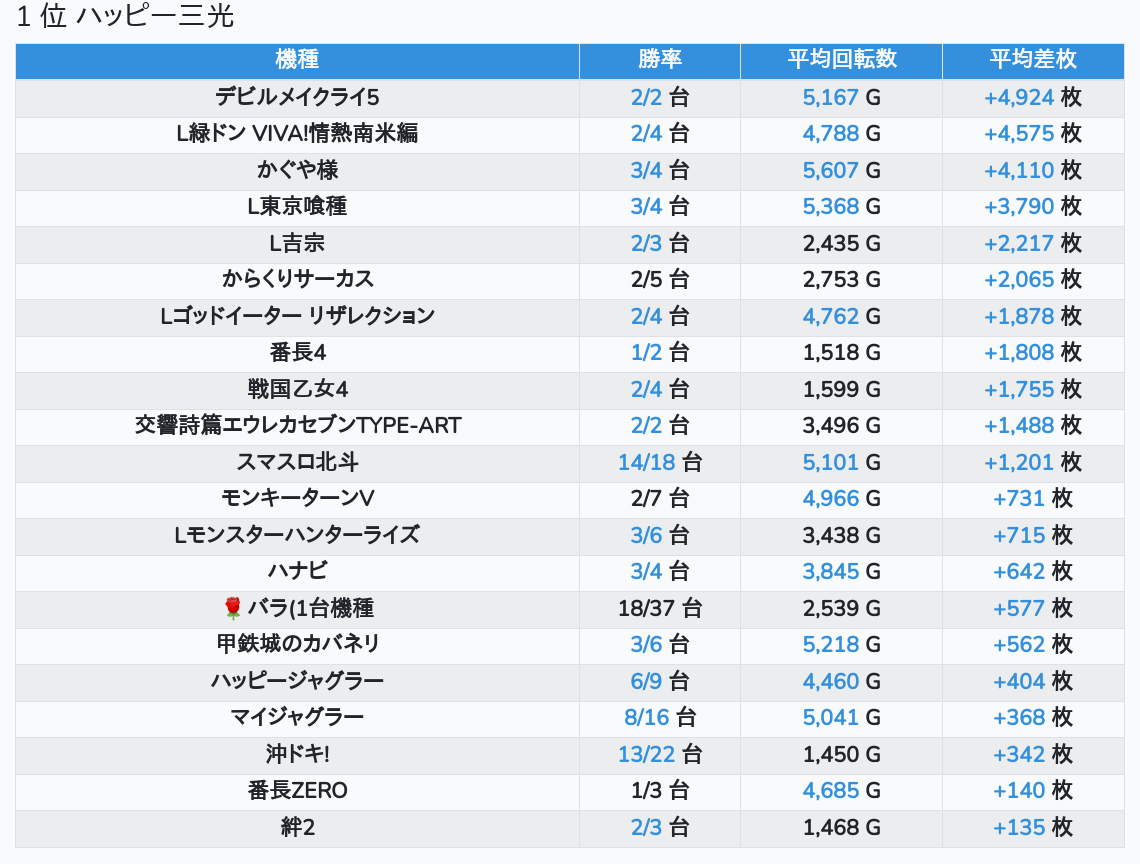
Task: Click the 機種 column header
Action: coord(297,59)
